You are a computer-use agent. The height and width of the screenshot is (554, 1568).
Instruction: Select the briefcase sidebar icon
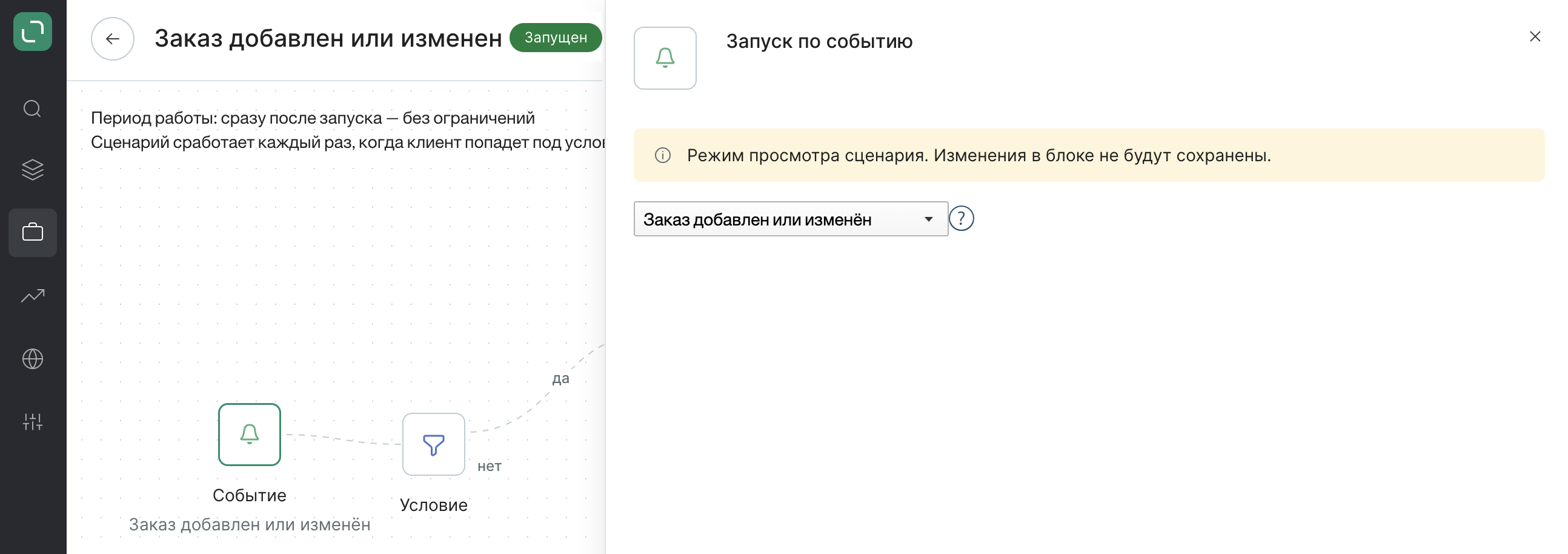[x=32, y=233]
